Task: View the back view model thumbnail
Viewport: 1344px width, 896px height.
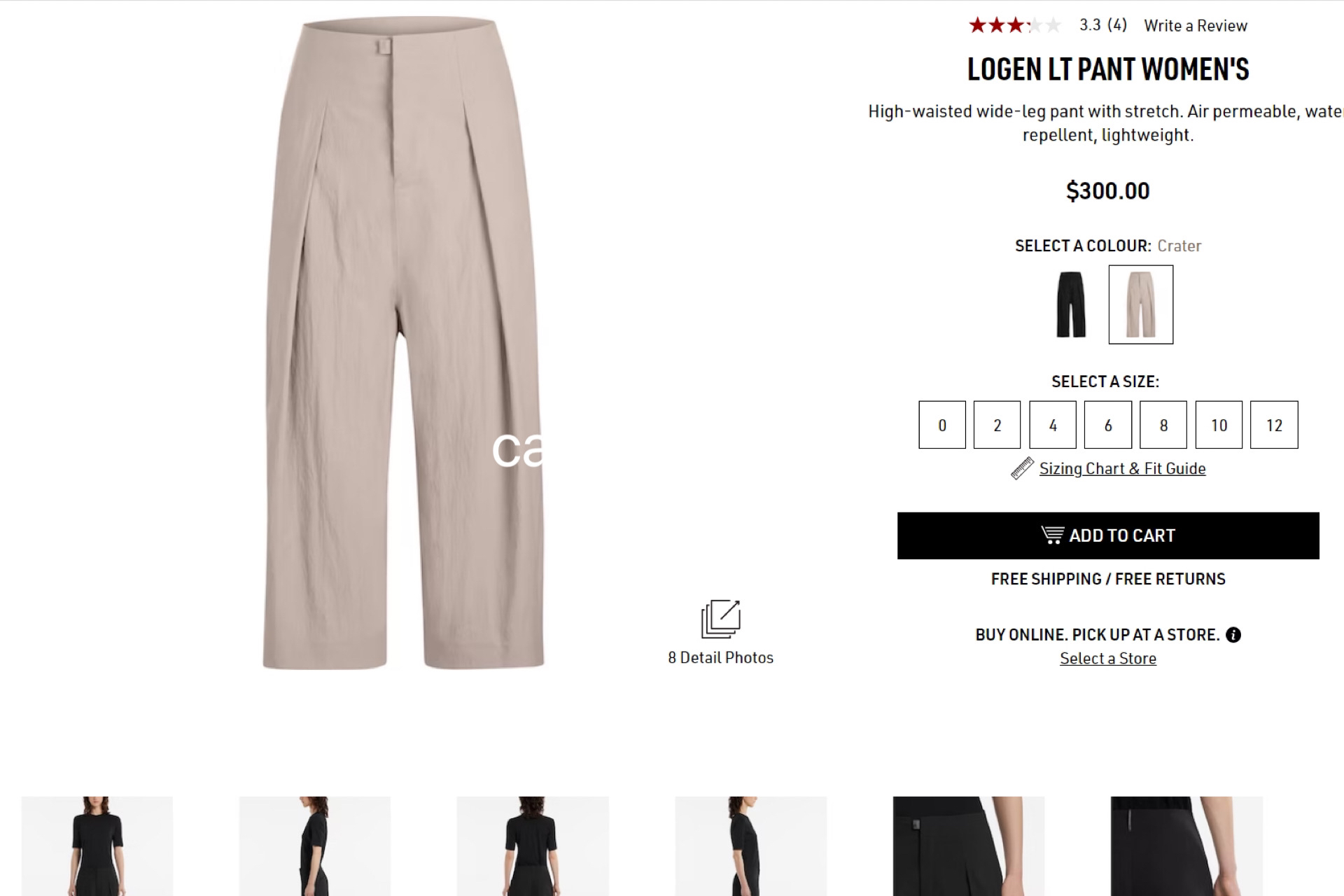Action: pos(533,846)
